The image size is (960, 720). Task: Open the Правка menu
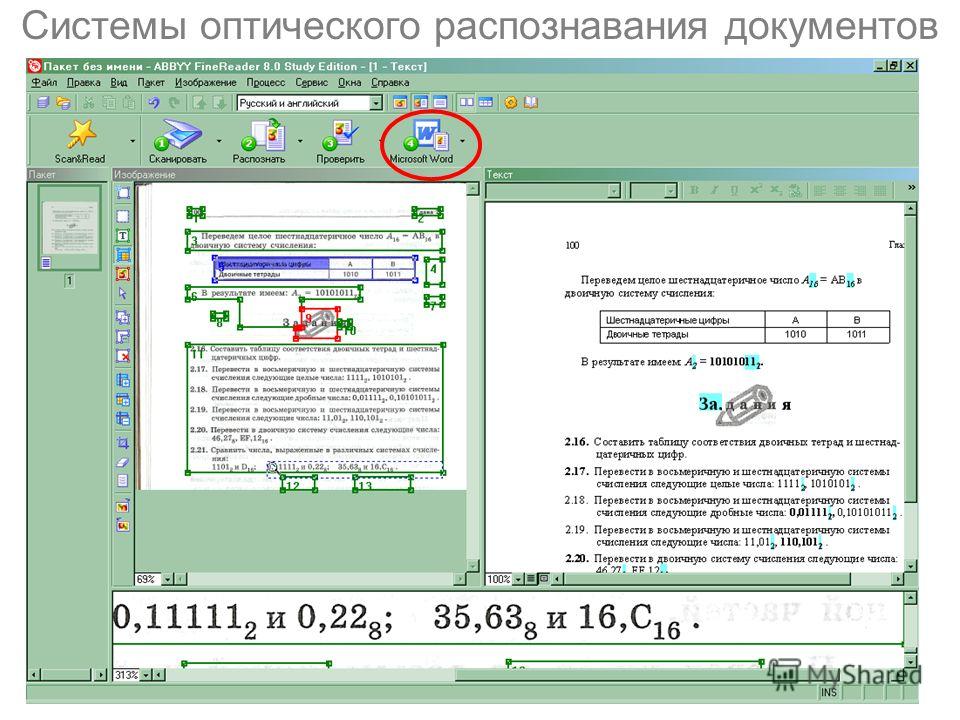[84, 83]
